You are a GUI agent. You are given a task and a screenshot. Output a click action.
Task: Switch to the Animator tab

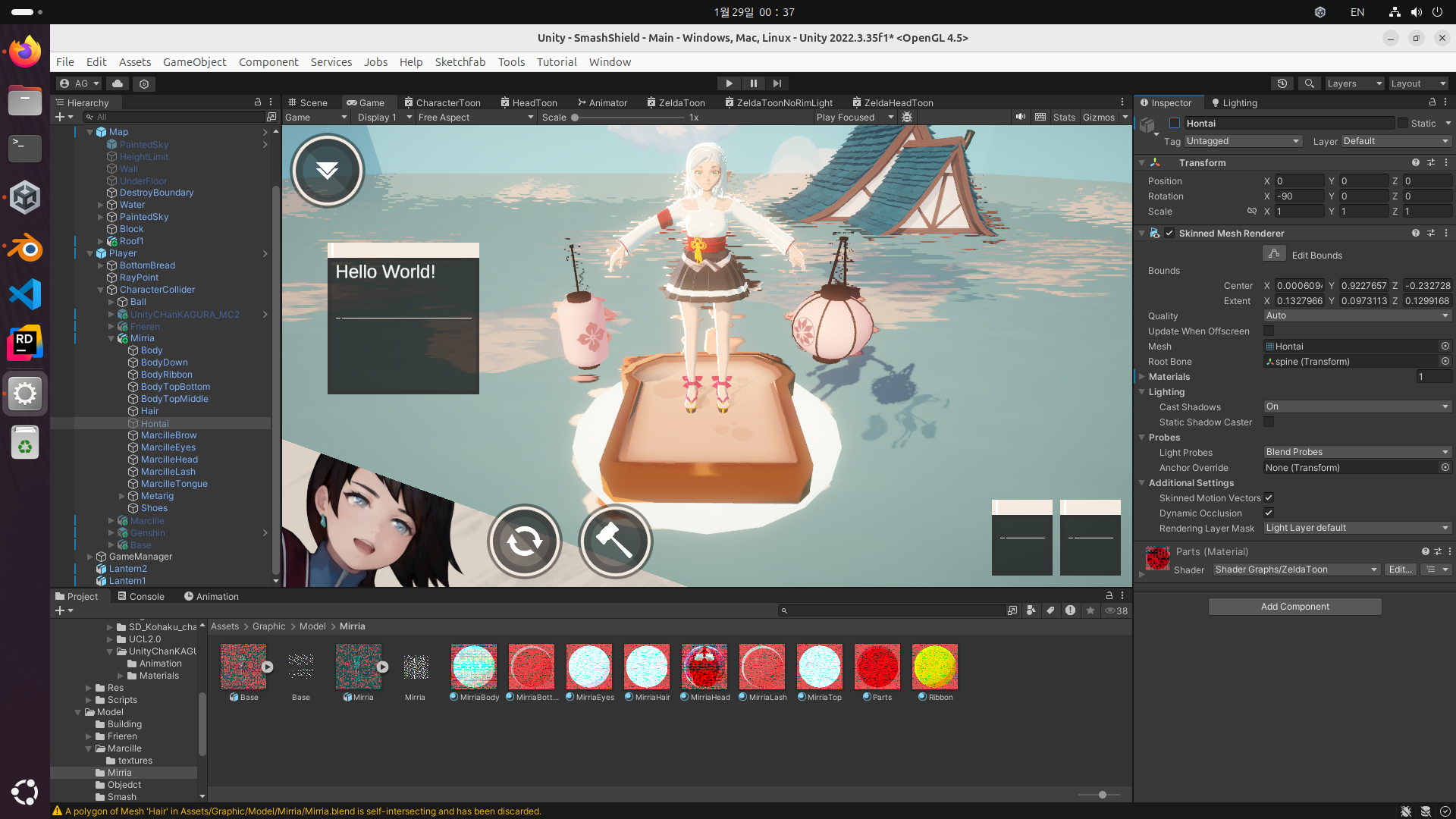pyautogui.click(x=602, y=102)
